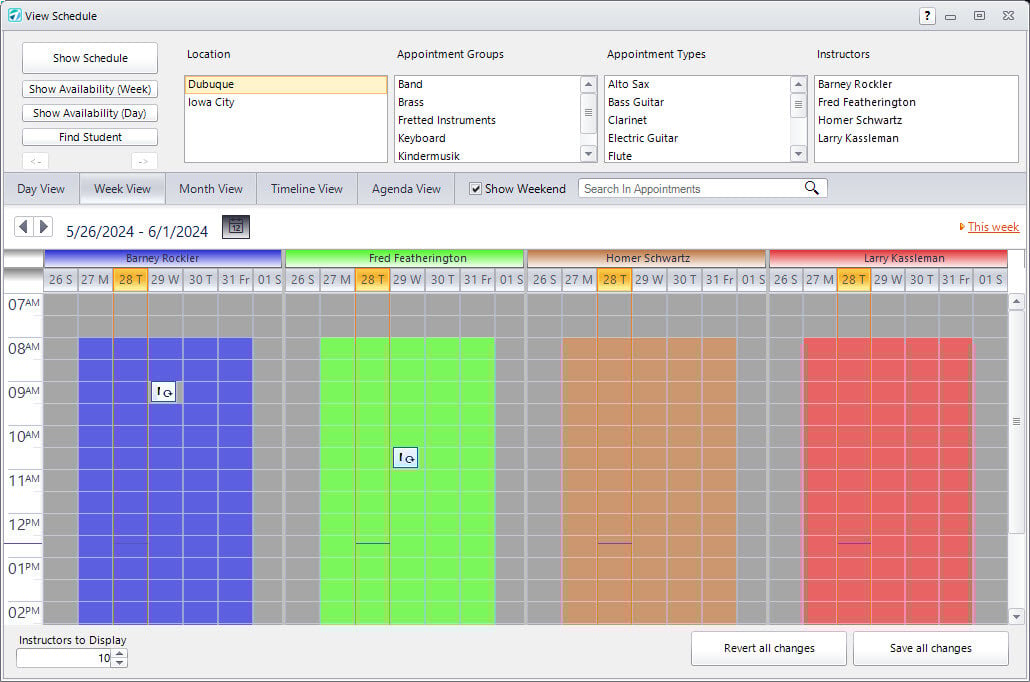
Task: Click the This week link
Action: (994, 227)
